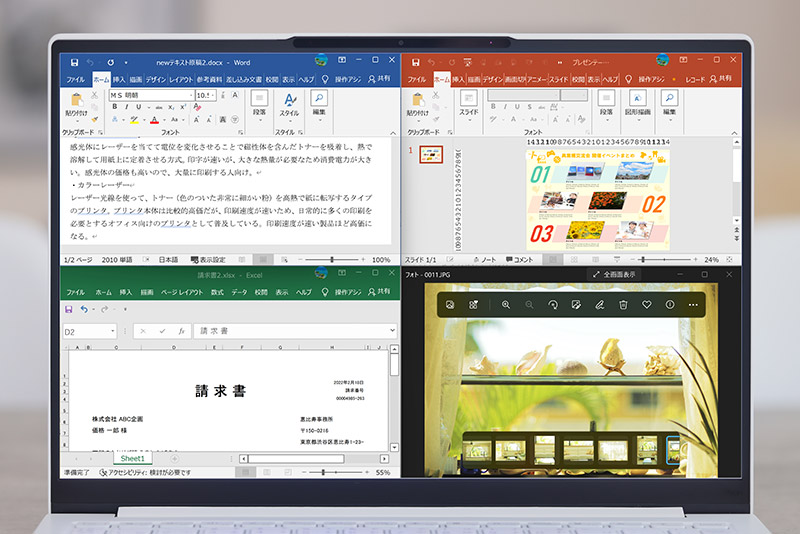Click the zoom in icon in Photos
The image size is (800, 534).
pos(506,304)
